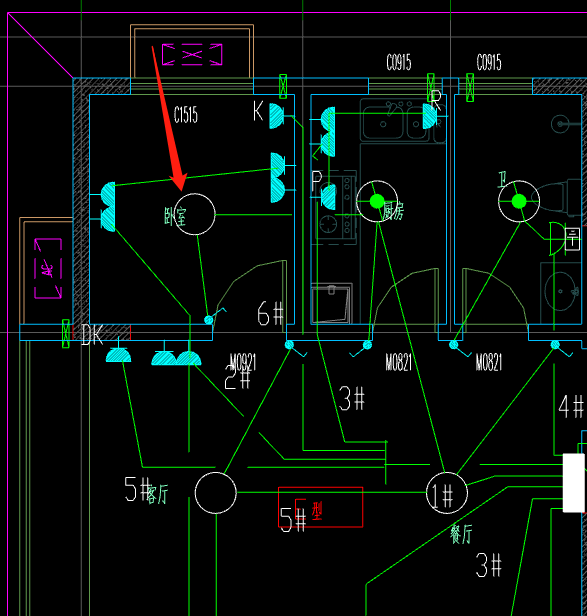Click the switch symbol at kitchen door M0821
This screenshot has height=616, width=587.
point(367,345)
